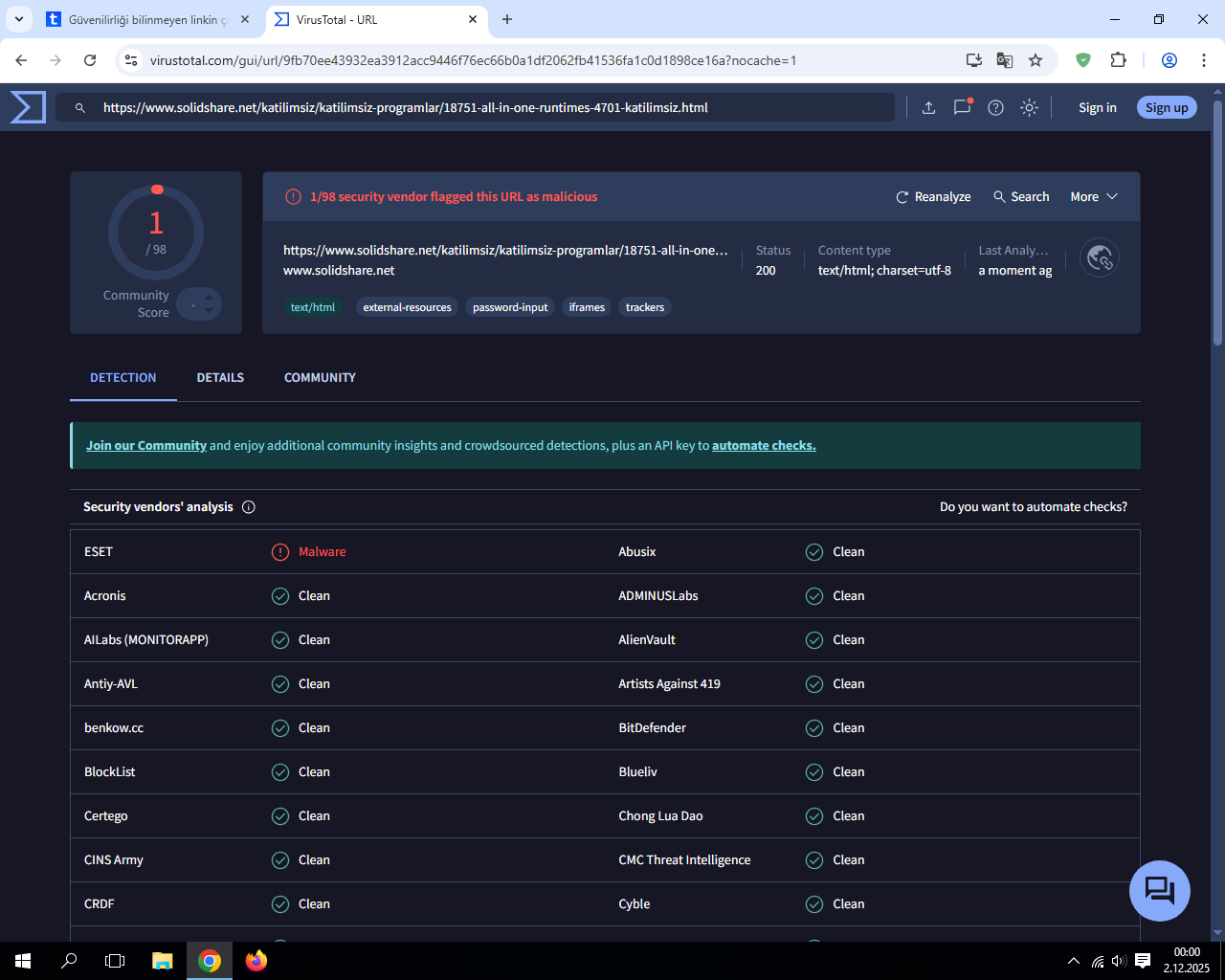Click the globe link icon beside Last Analysis

[x=1100, y=257]
